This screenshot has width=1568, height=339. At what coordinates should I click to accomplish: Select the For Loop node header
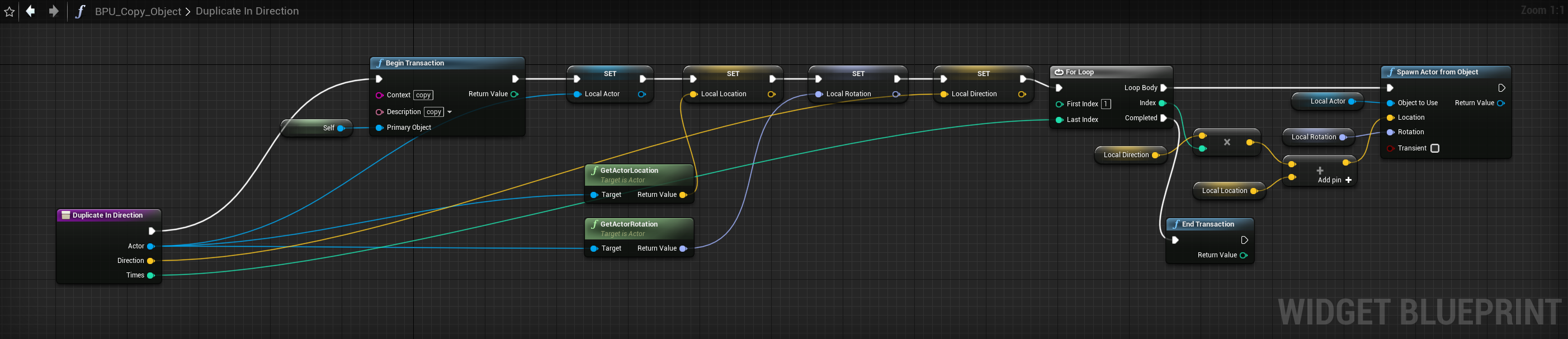coord(1112,72)
